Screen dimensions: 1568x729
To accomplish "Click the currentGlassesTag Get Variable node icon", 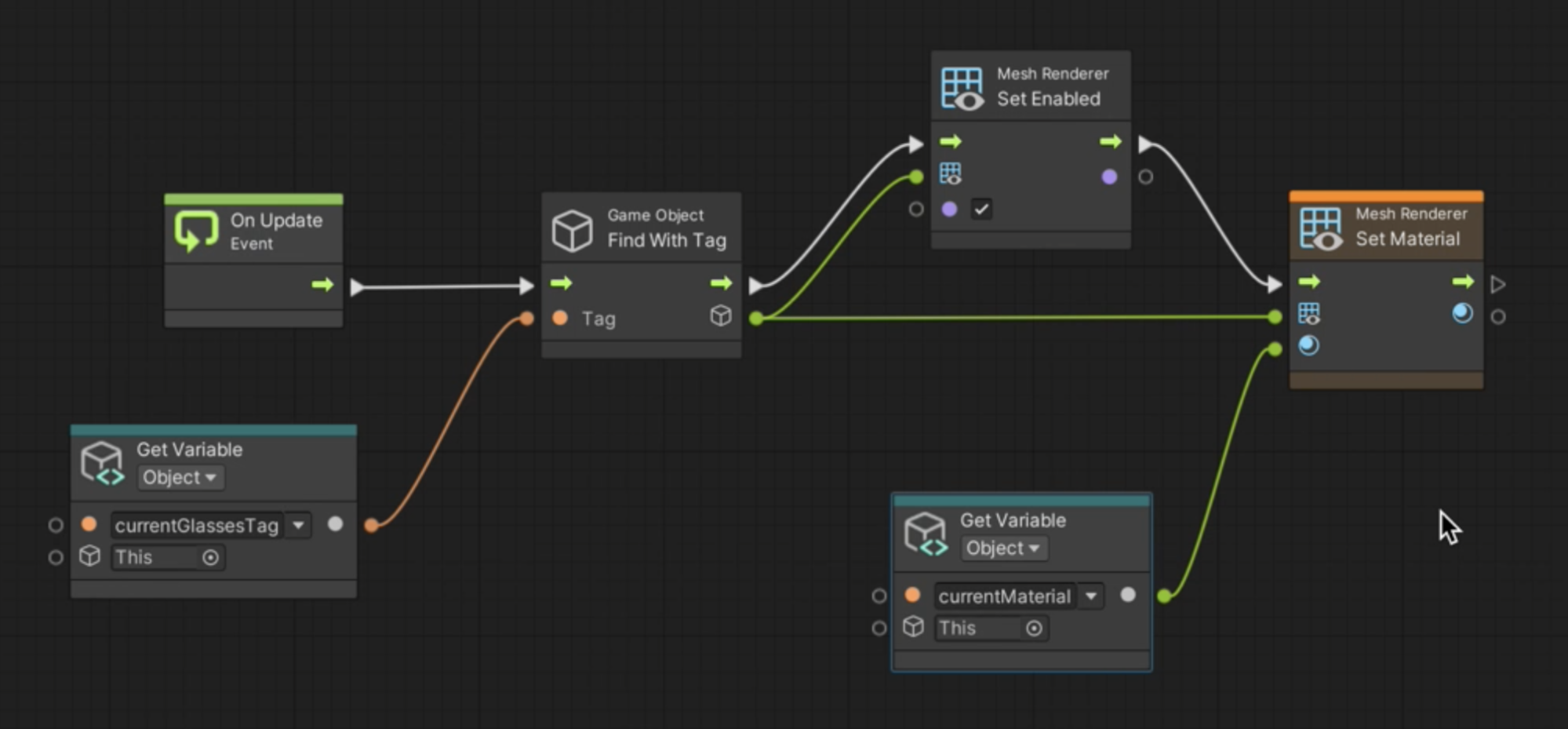I will [103, 463].
